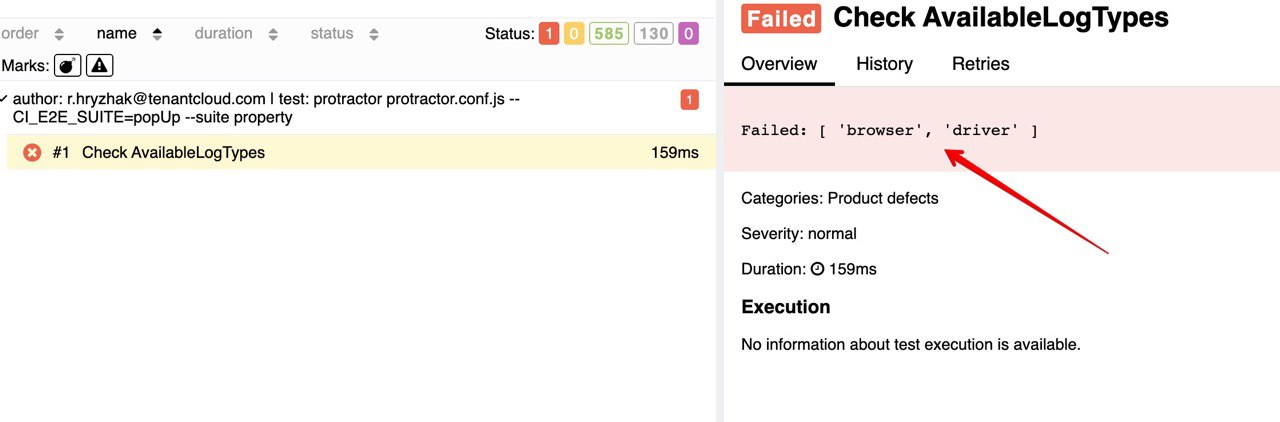Switch to the Retries tab
The image size is (1280, 422).
(980, 64)
